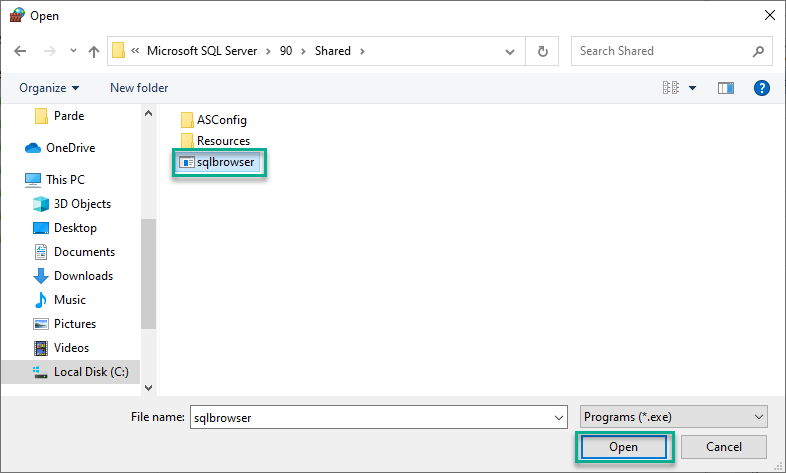
Task: Click the Open button
Action: pos(624,447)
